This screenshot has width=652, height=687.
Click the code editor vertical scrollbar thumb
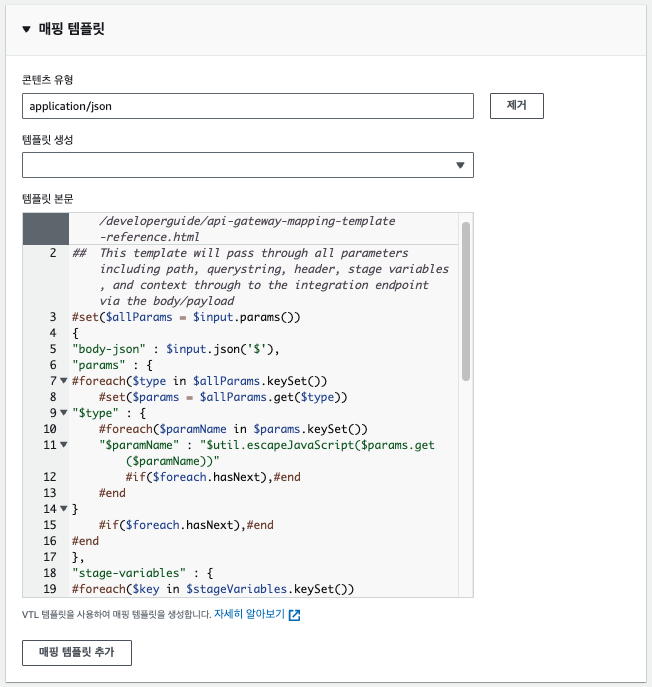click(466, 301)
